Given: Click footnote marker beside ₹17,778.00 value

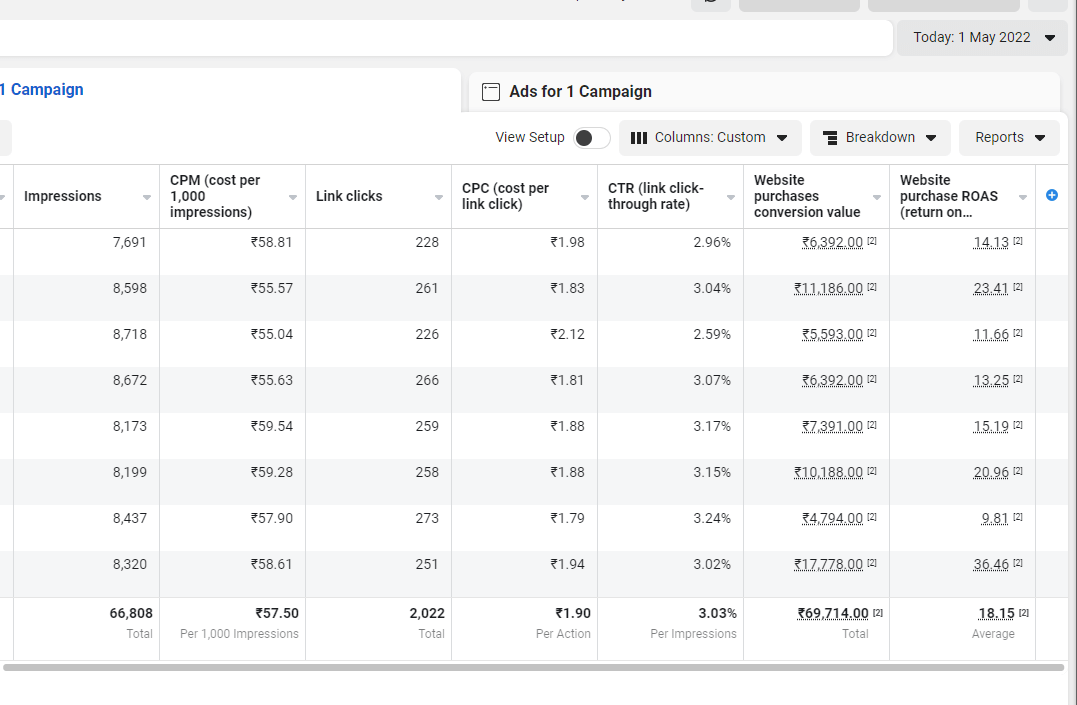Looking at the screenshot, I should click(x=872, y=563).
